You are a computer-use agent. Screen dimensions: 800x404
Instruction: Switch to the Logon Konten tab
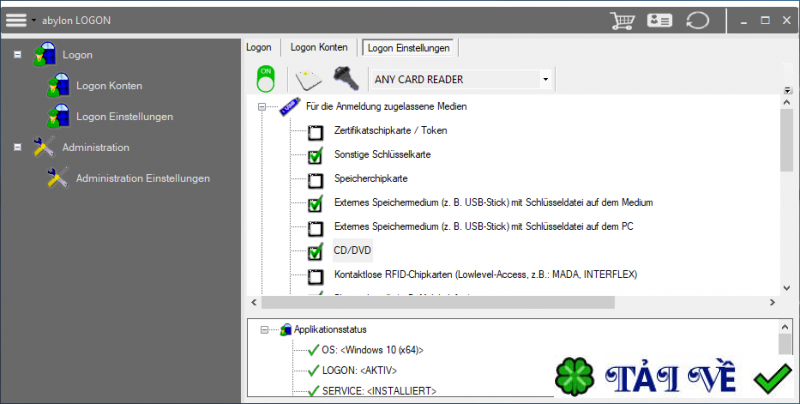tap(318, 47)
